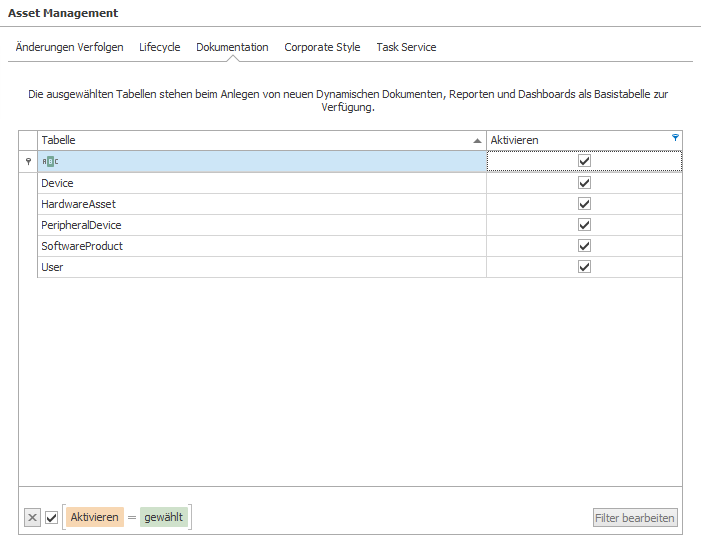Click the sort arrow in Tabelle column header
Viewport: 701px width, 556px height.
pos(477,140)
